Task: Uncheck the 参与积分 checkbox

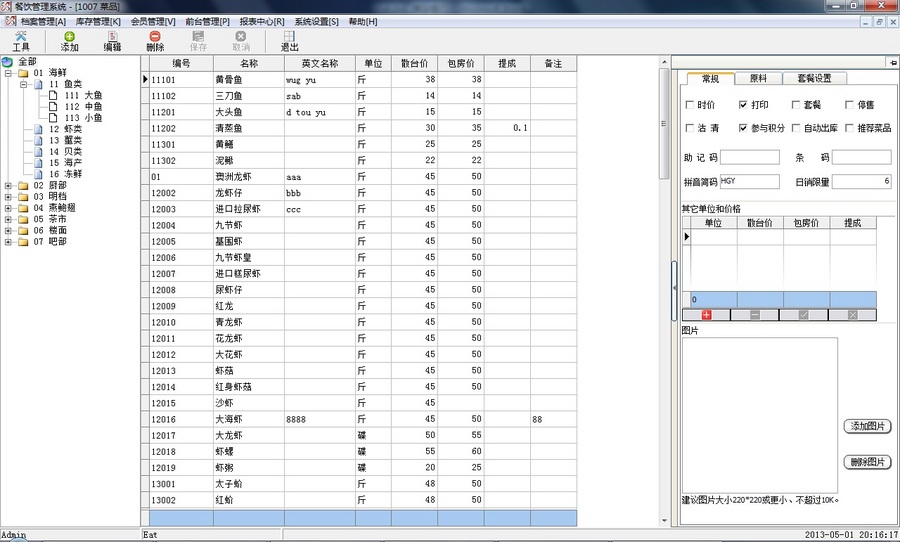Action: coord(743,127)
